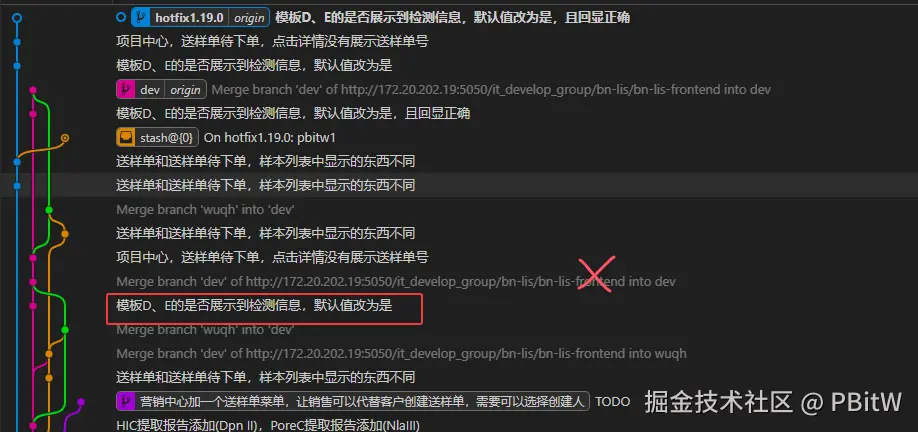Click the TODO text after the 营销中心 tag
This screenshot has height=432, width=918.
click(x=612, y=402)
